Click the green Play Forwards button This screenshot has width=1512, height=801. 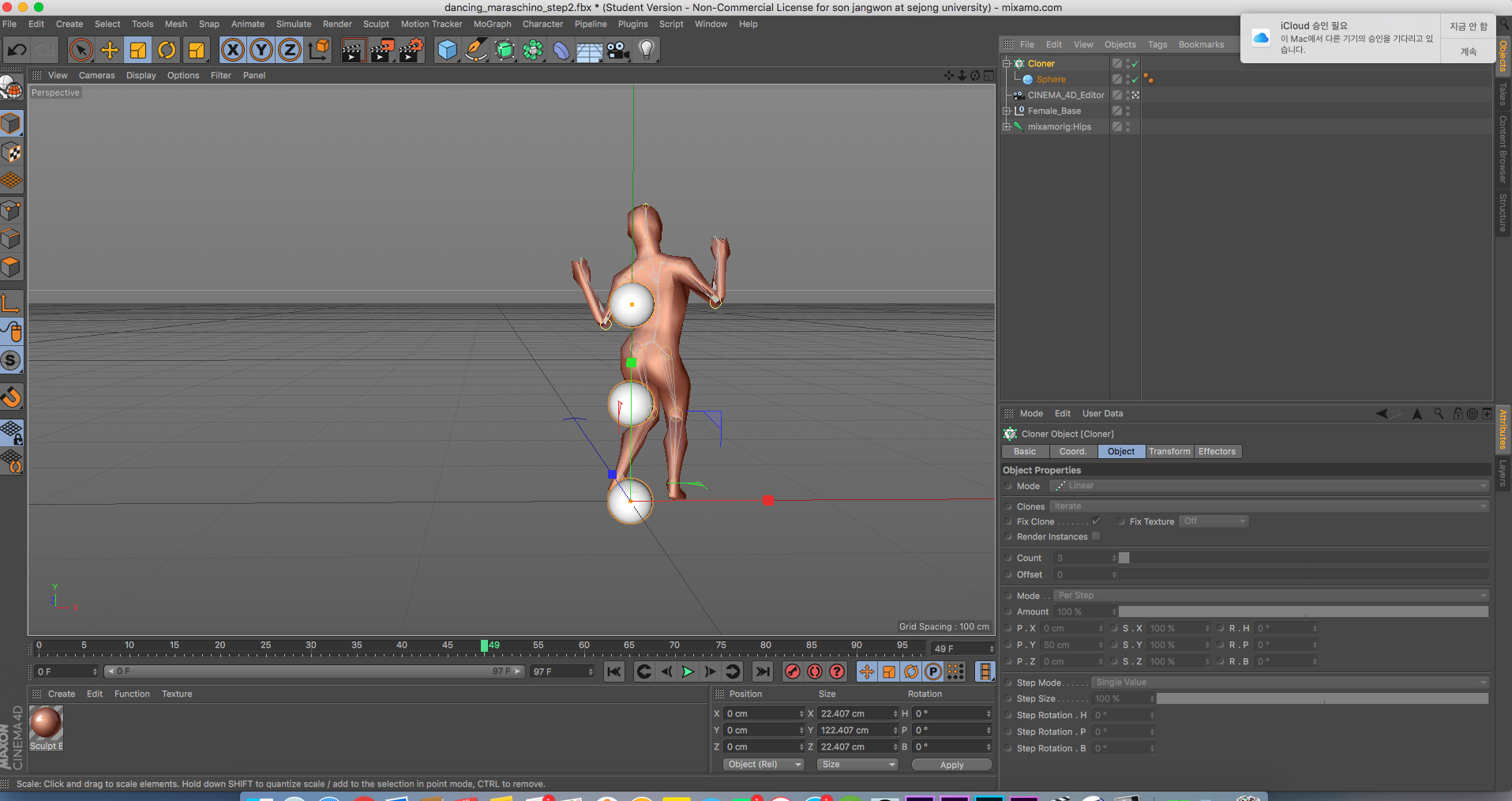[x=688, y=671]
